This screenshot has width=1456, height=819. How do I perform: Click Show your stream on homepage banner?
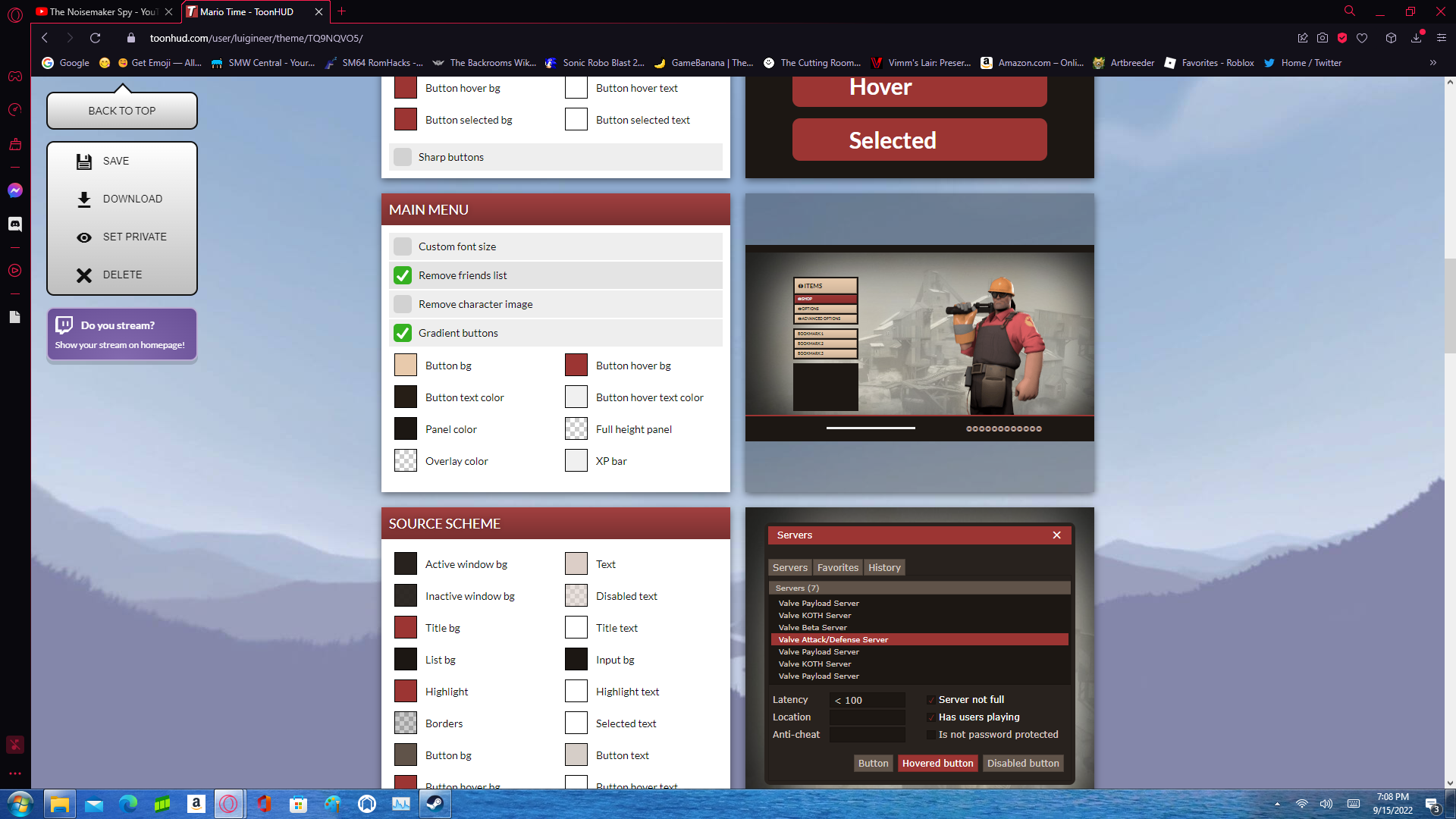point(122,334)
